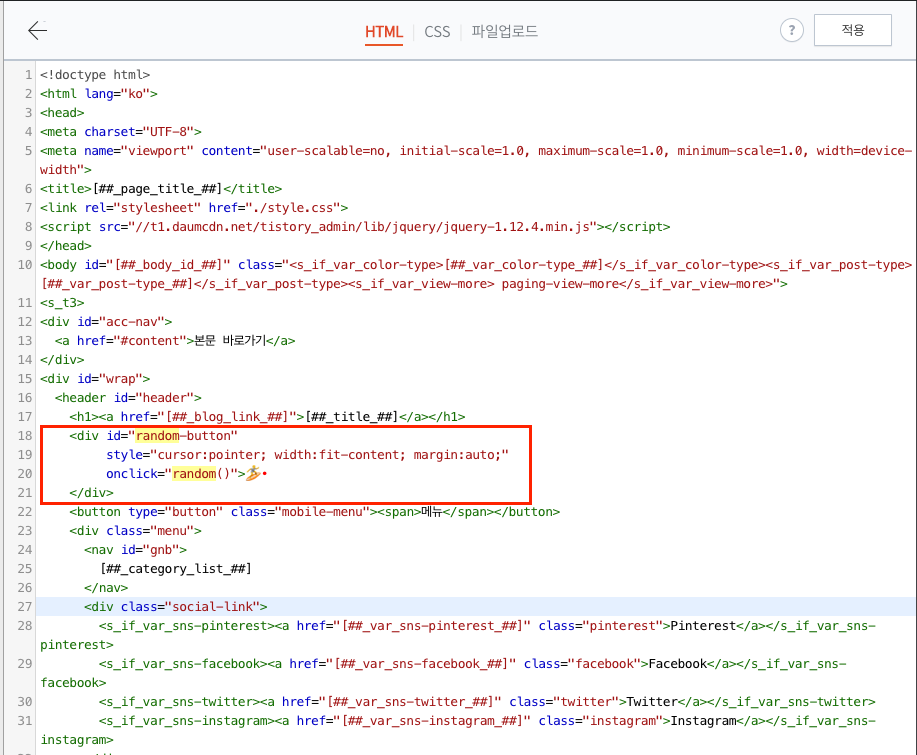Click the header id="header" line
The image size is (917, 755).
click(x=128, y=398)
